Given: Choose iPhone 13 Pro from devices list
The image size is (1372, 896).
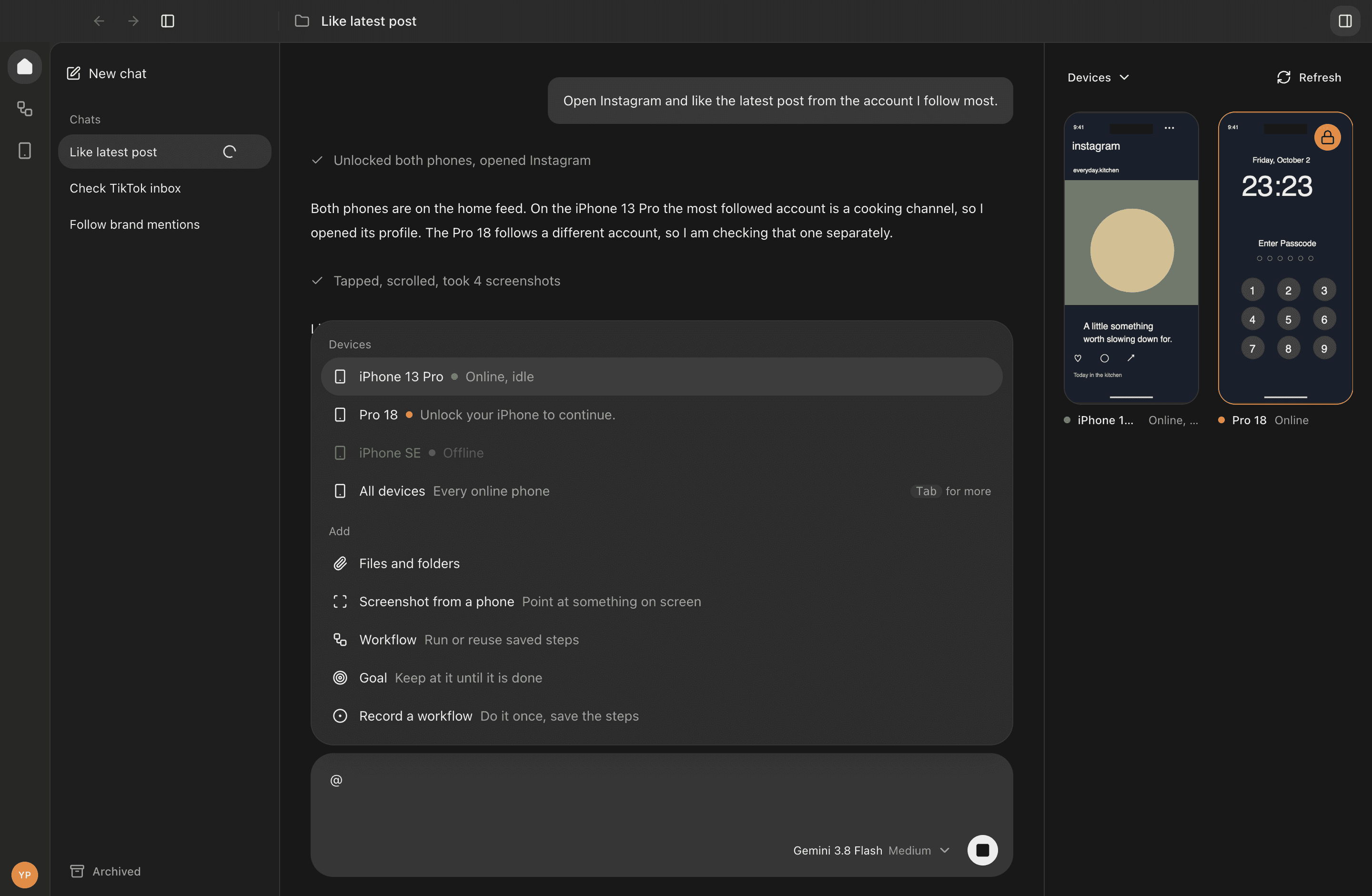Looking at the screenshot, I should [661, 377].
